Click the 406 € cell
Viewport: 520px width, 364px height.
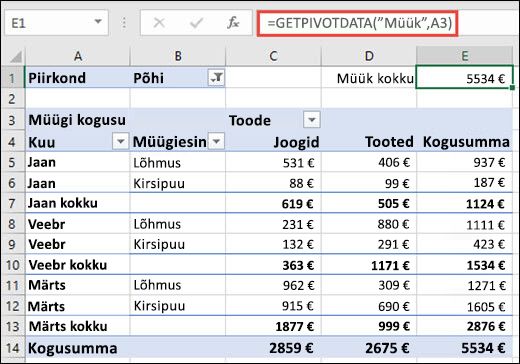pyautogui.click(x=369, y=163)
